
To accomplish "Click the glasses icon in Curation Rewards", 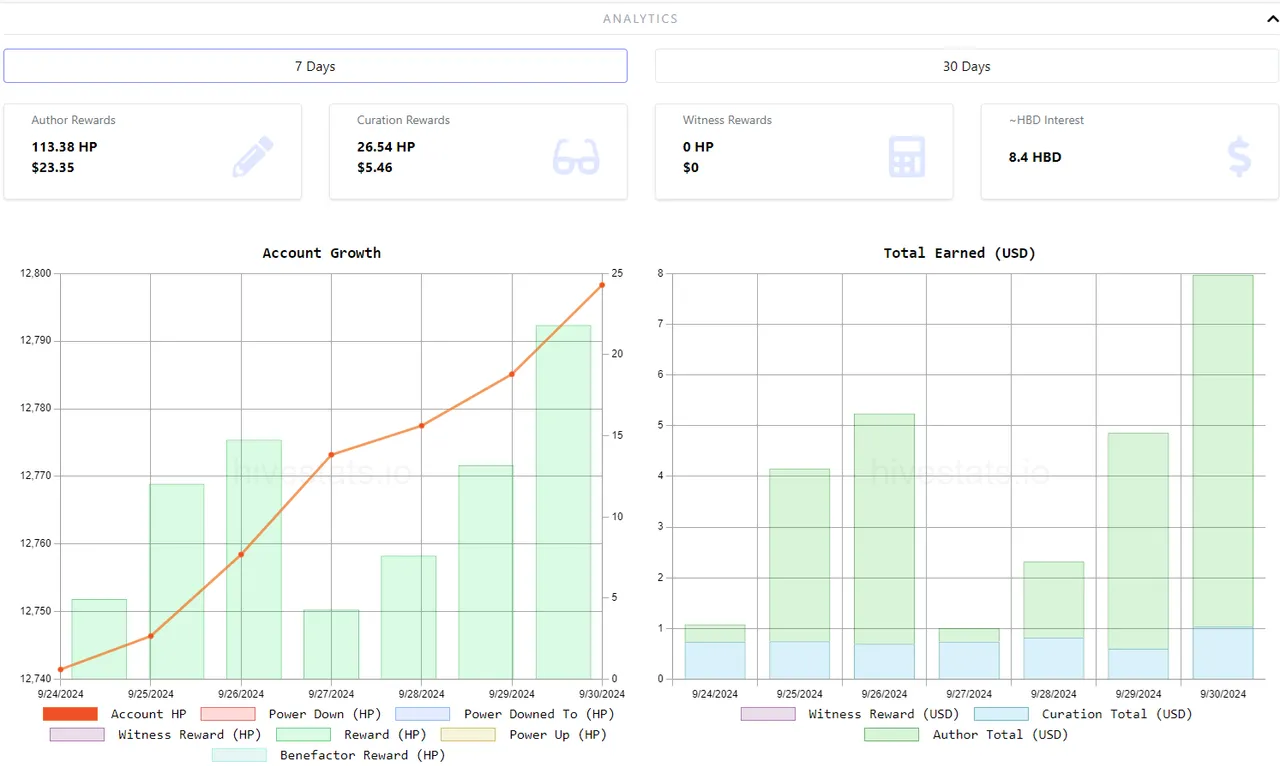I will 576,157.
